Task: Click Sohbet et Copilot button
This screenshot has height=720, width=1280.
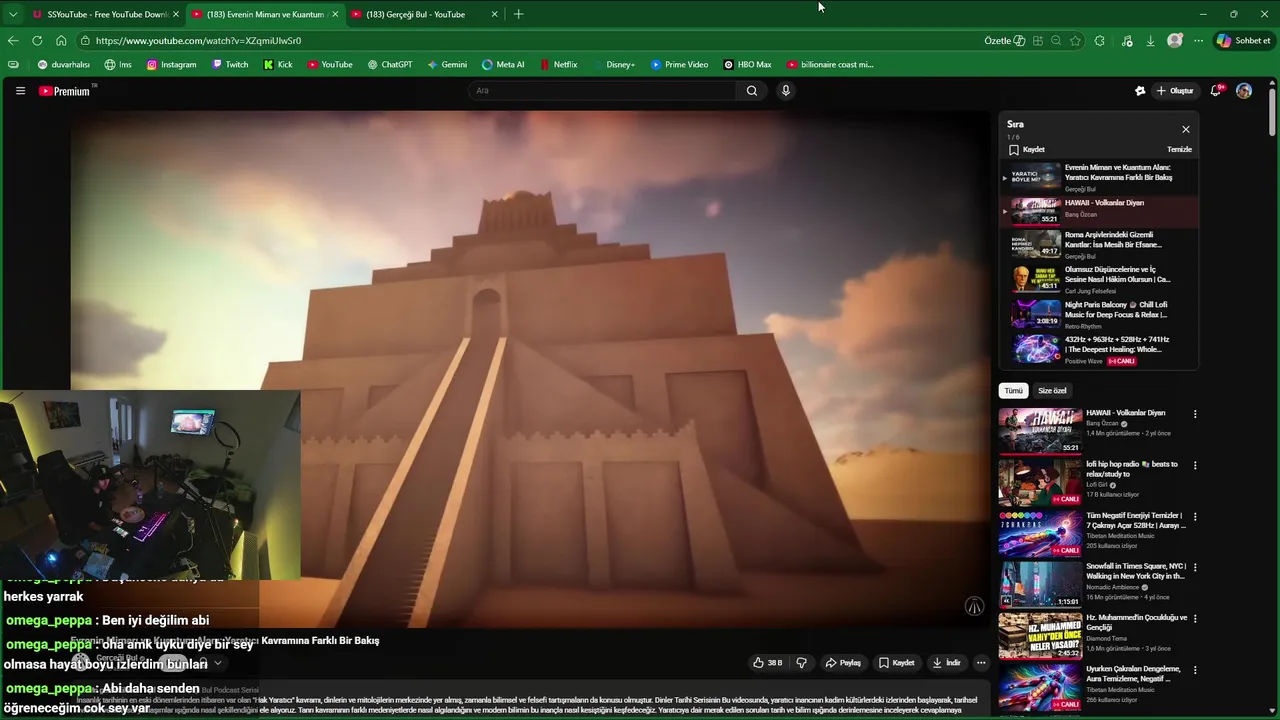Action: point(1243,41)
